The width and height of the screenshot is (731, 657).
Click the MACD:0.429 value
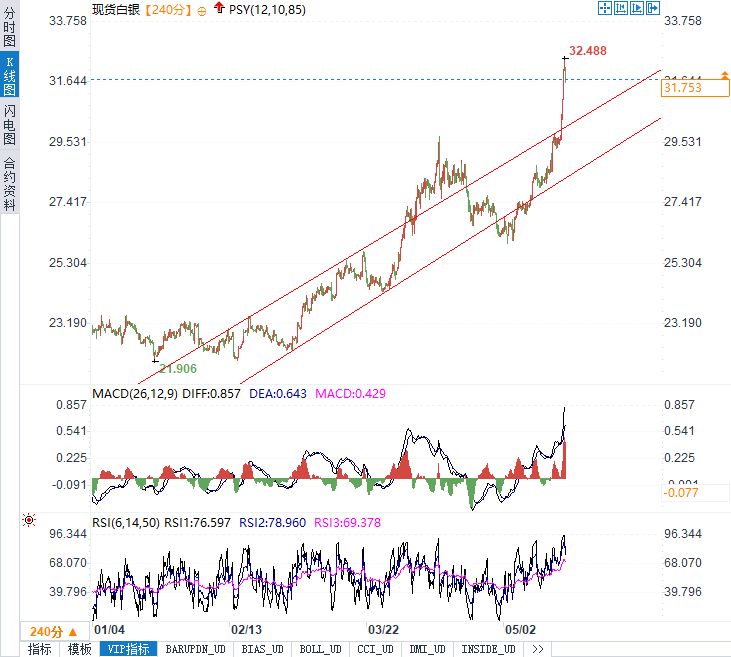pos(351,394)
